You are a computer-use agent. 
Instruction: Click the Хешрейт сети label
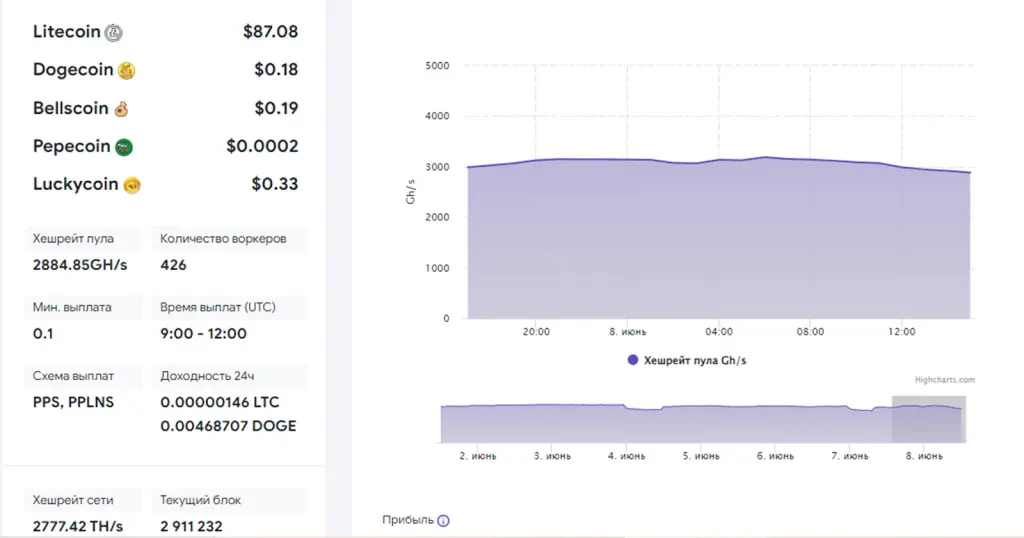(x=73, y=500)
